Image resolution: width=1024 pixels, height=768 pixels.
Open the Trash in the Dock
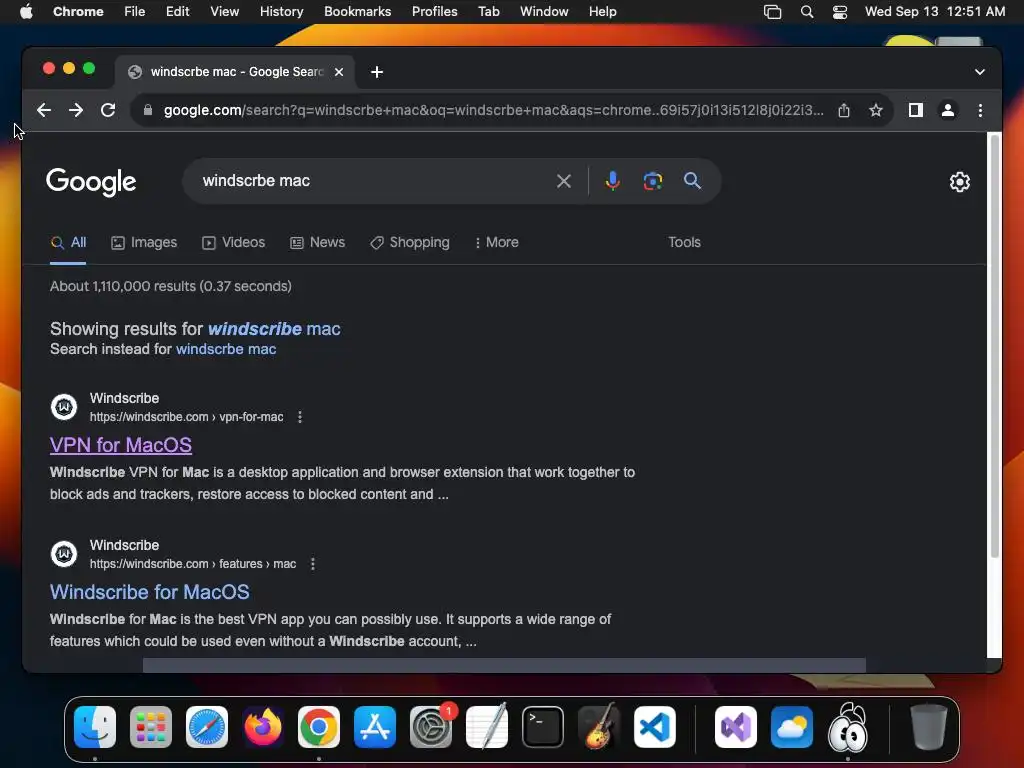(x=928, y=727)
